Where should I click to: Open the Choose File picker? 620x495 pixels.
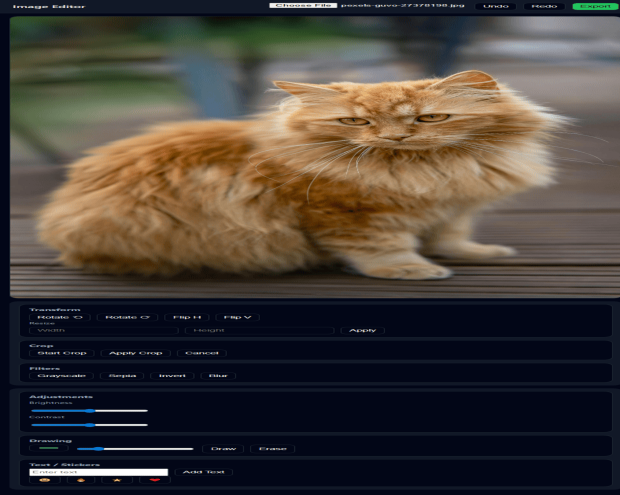coord(303,6)
